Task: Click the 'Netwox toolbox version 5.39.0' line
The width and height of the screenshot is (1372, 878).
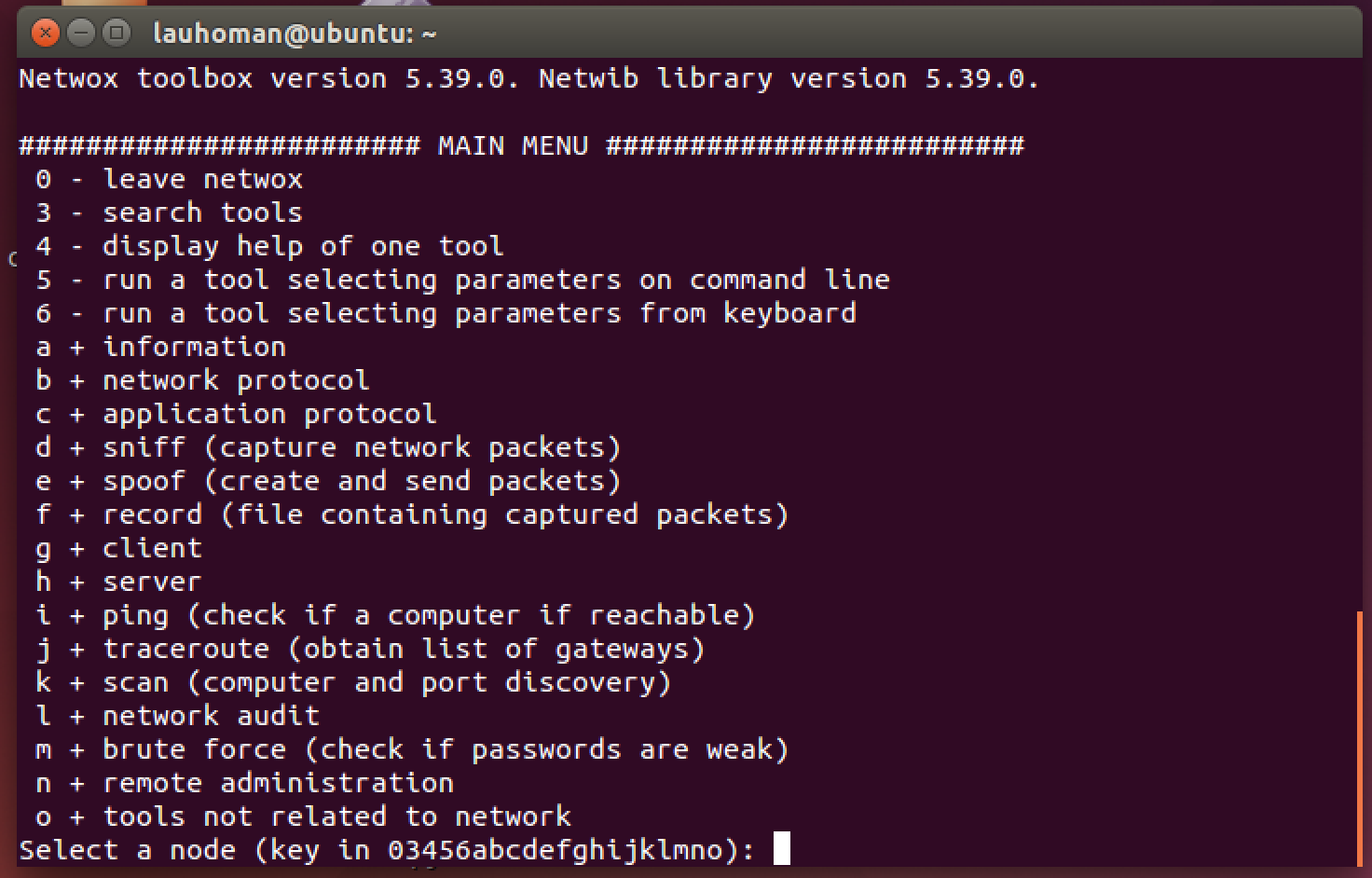Action: [x=268, y=78]
